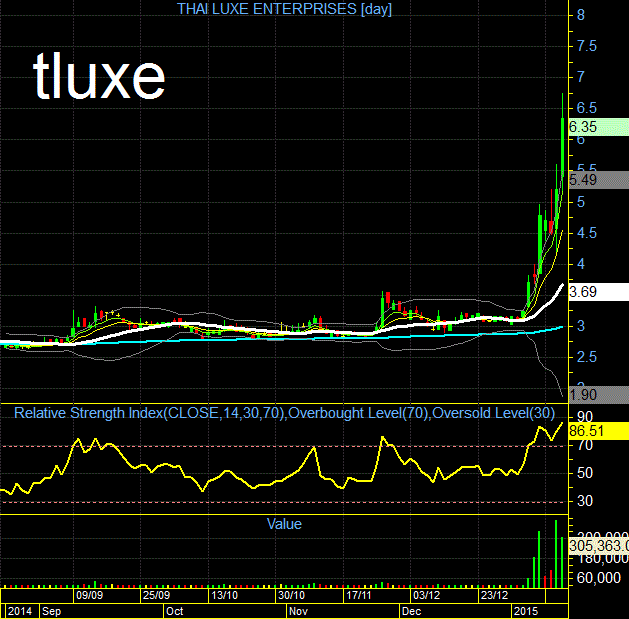
Task: Select the 6.35 current price label
Action: [599, 127]
